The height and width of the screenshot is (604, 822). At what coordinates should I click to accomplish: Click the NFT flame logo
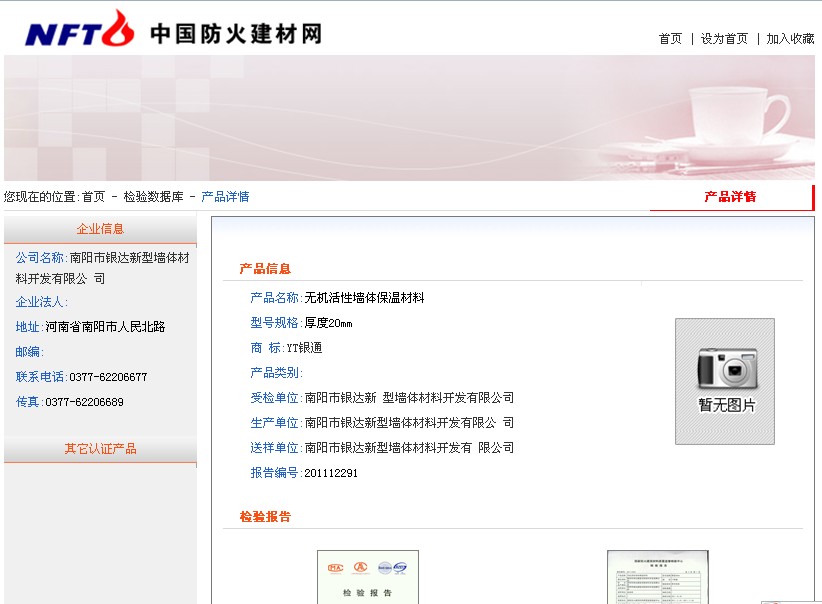click(80, 30)
